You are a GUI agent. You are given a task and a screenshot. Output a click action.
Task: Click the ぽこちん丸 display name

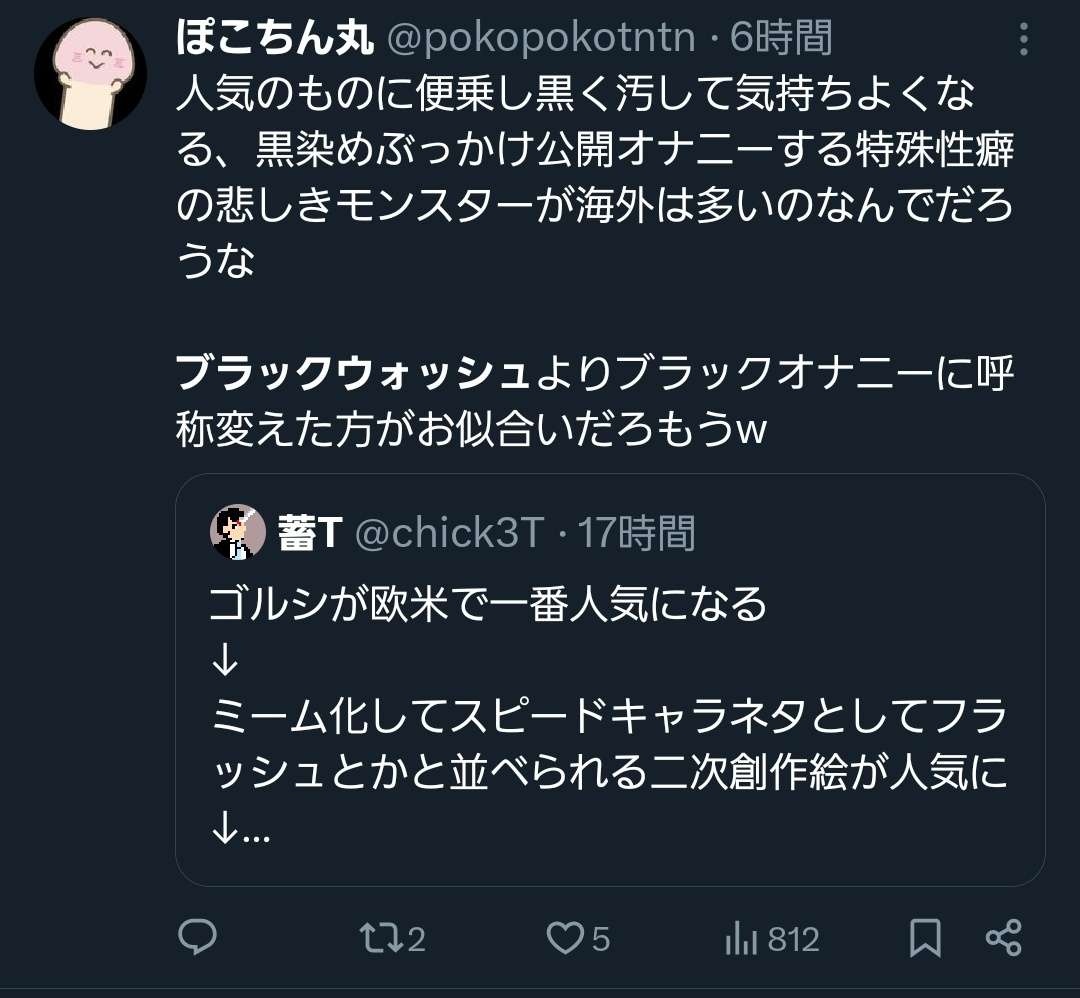tap(275, 38)
